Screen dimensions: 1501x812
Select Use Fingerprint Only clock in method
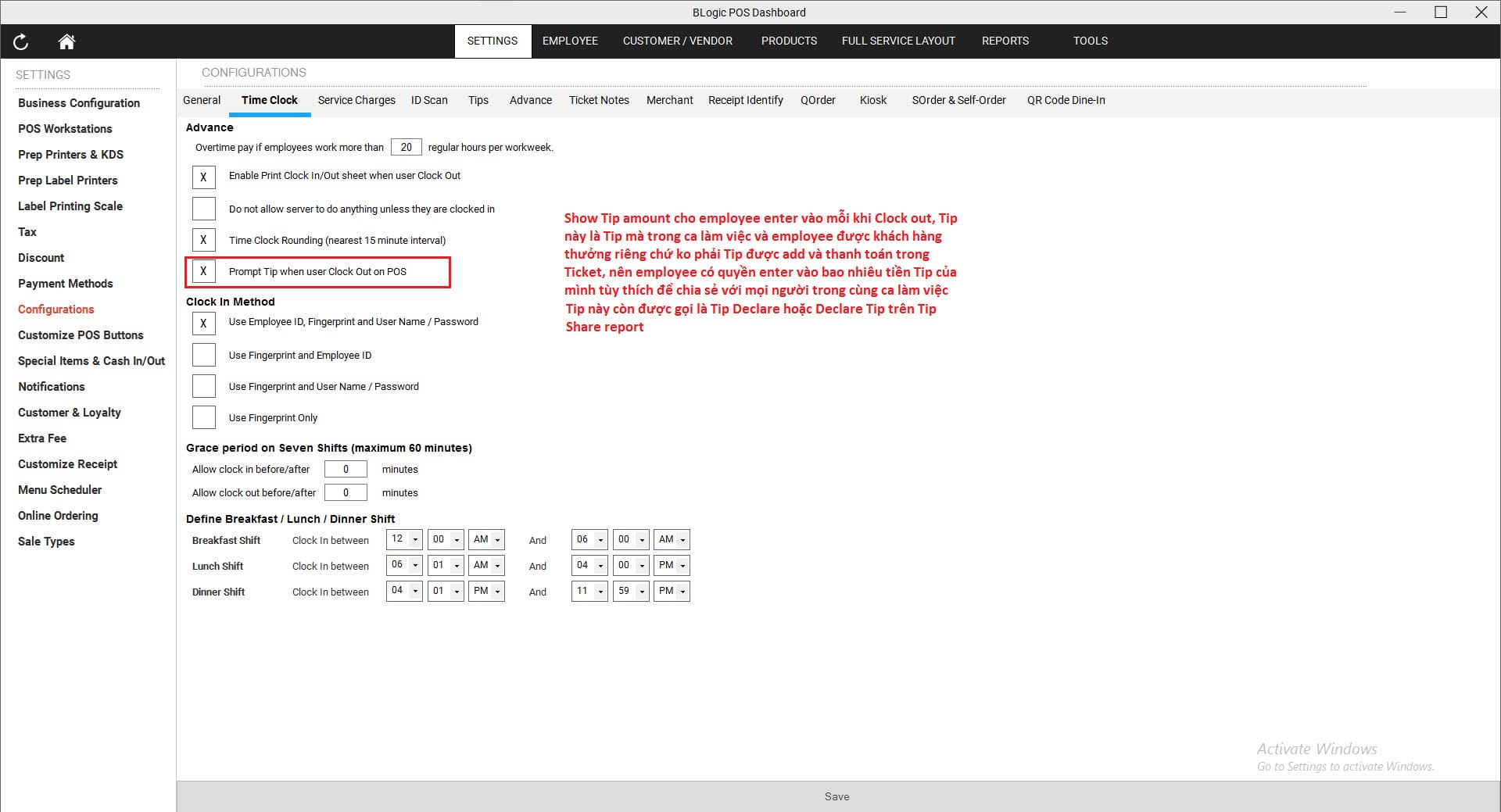tap(203, 417)
